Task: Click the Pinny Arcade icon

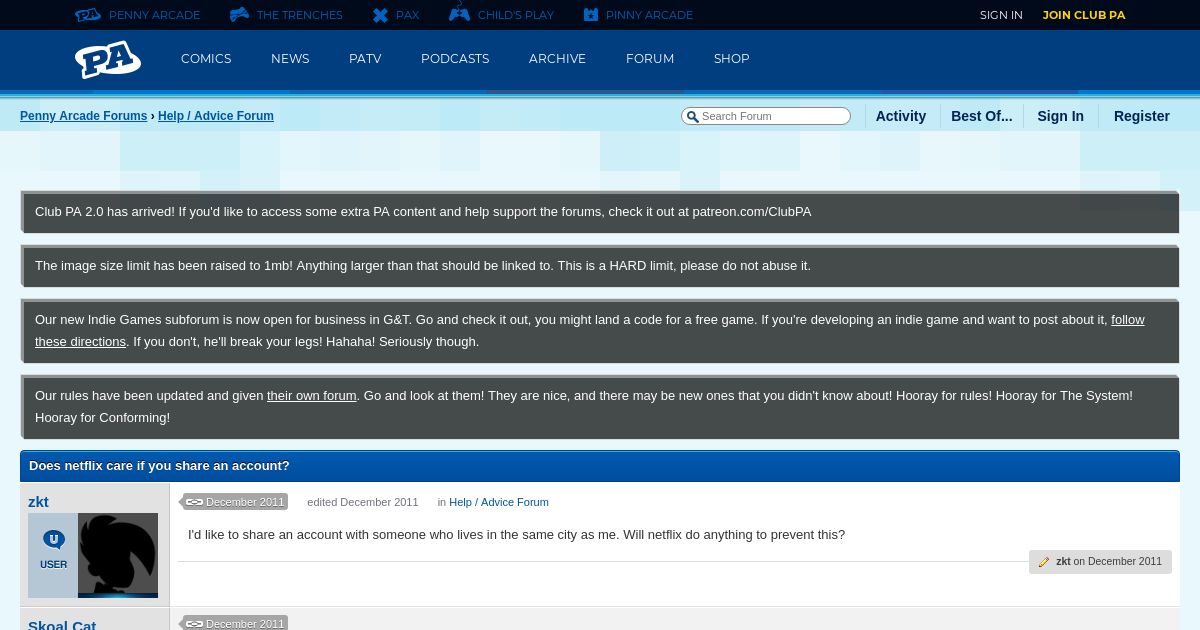Action: point(591,15)
